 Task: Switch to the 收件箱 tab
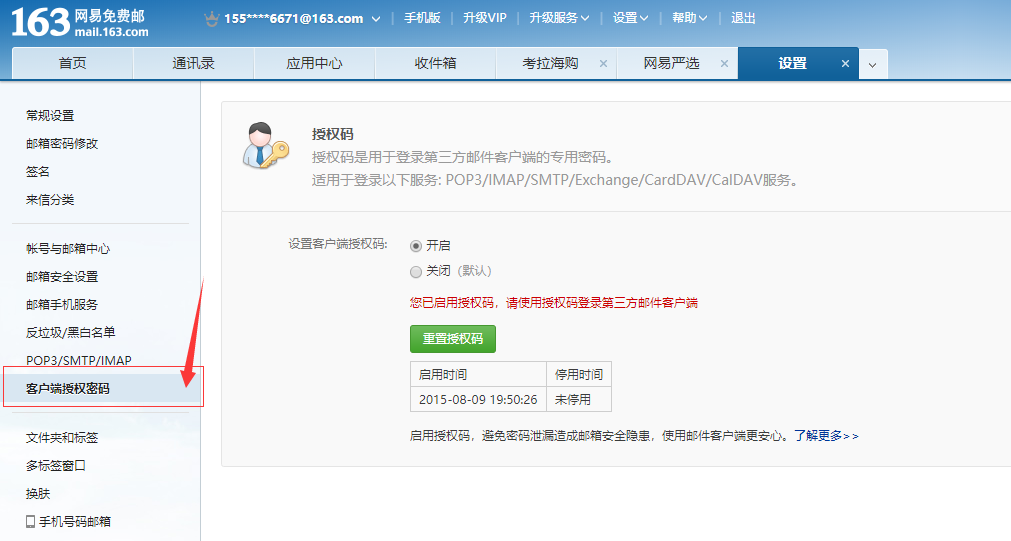435,63
